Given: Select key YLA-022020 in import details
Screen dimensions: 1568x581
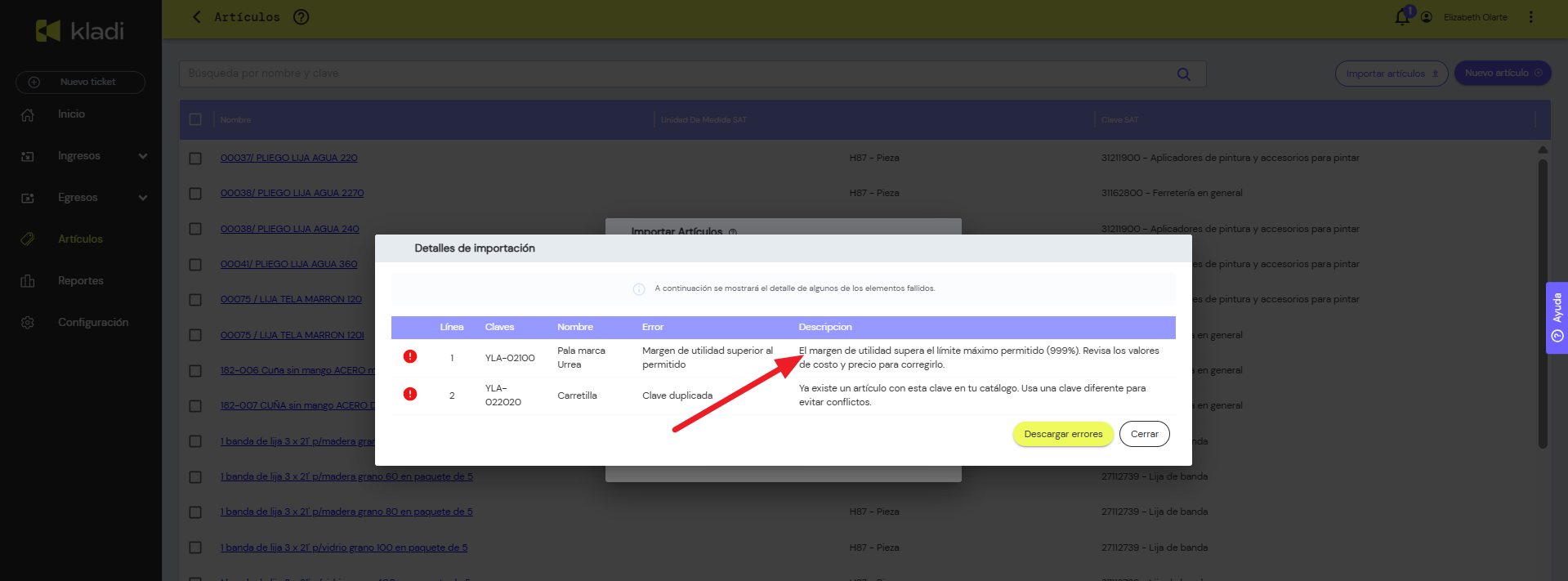Looking at the screenshot, I should [503, 395].
